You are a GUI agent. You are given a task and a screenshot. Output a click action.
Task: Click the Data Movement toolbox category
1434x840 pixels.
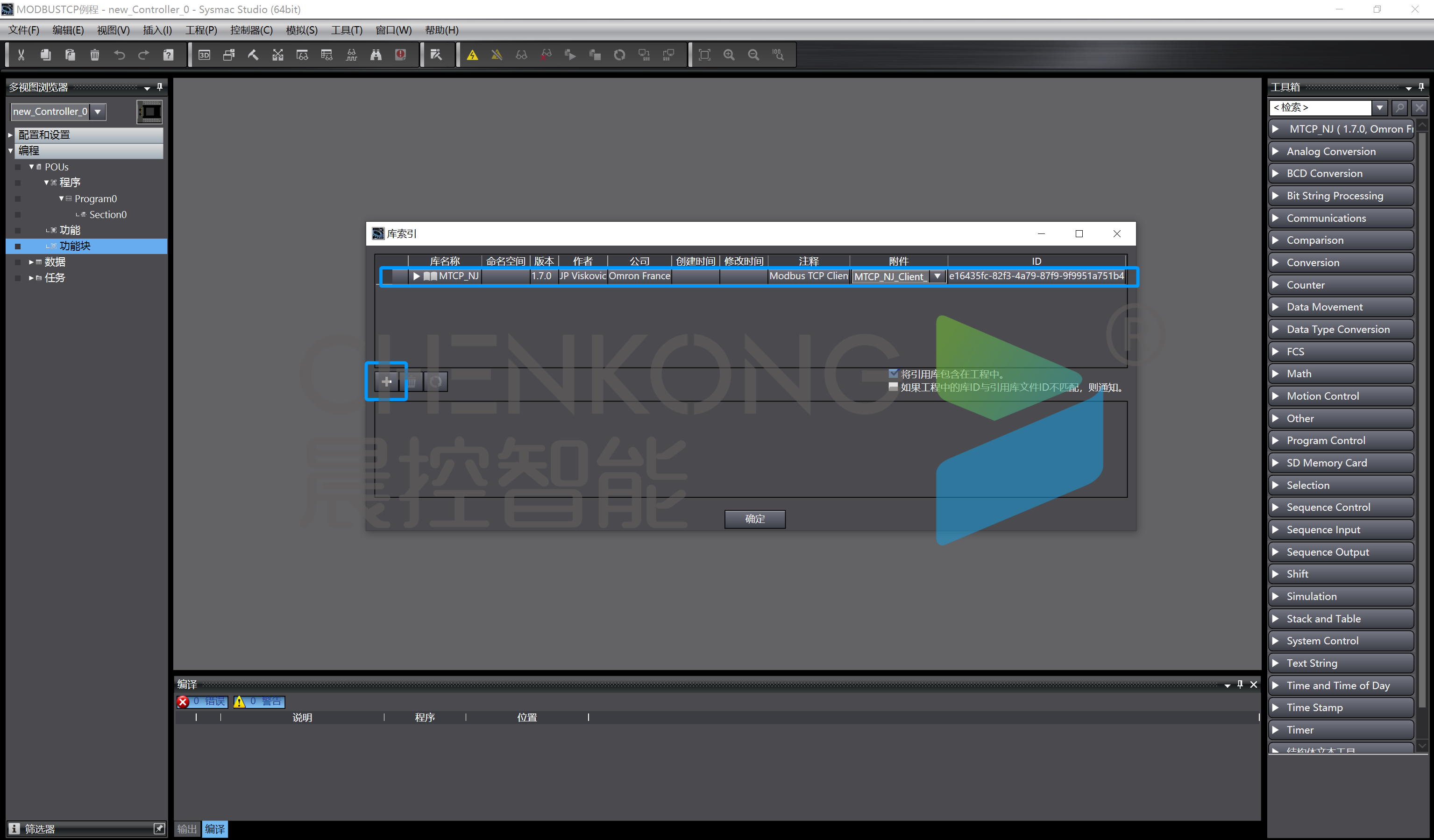[1341, 307]
